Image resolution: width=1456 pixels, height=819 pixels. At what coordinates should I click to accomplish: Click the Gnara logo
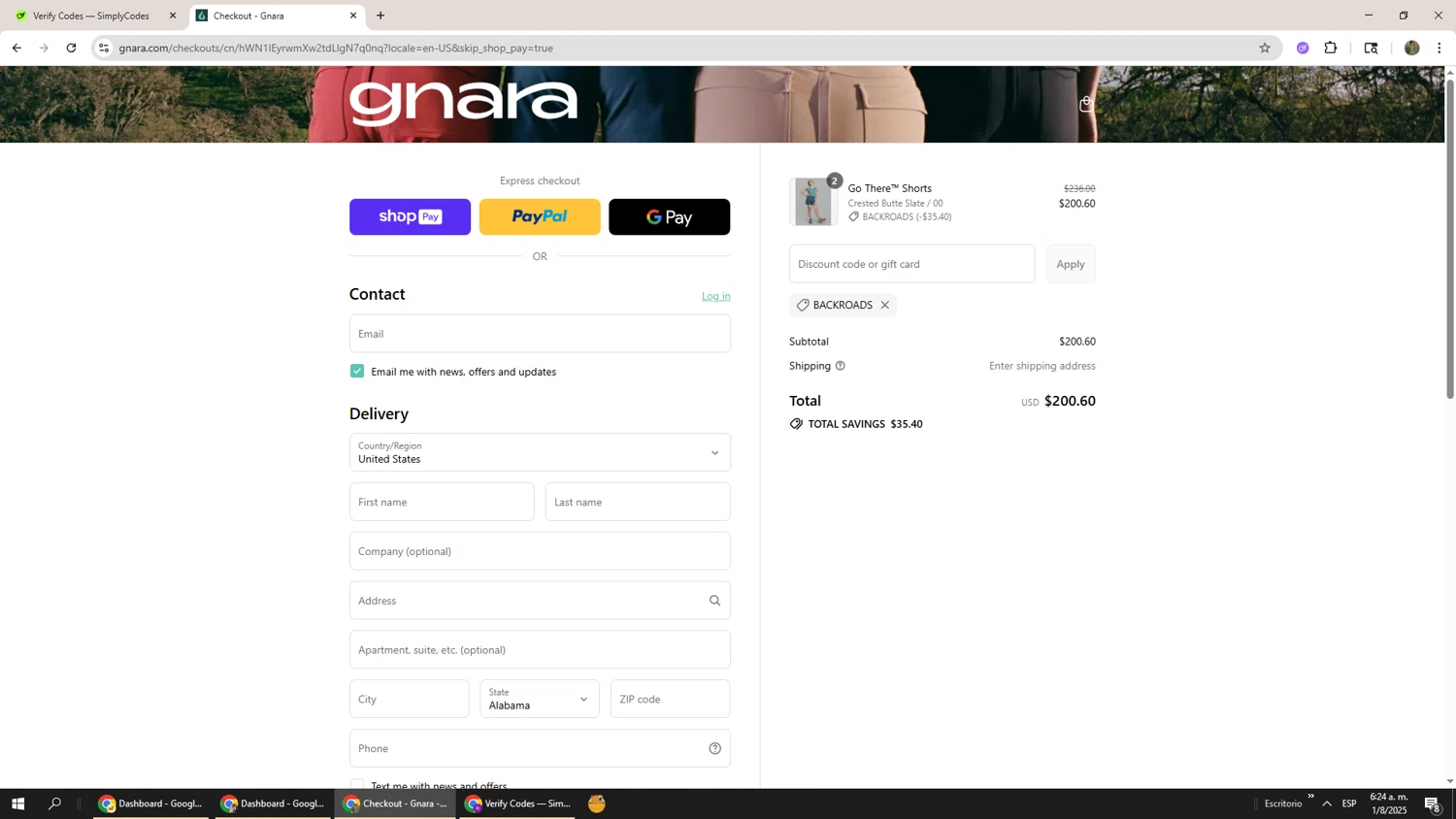pos(463,102)
